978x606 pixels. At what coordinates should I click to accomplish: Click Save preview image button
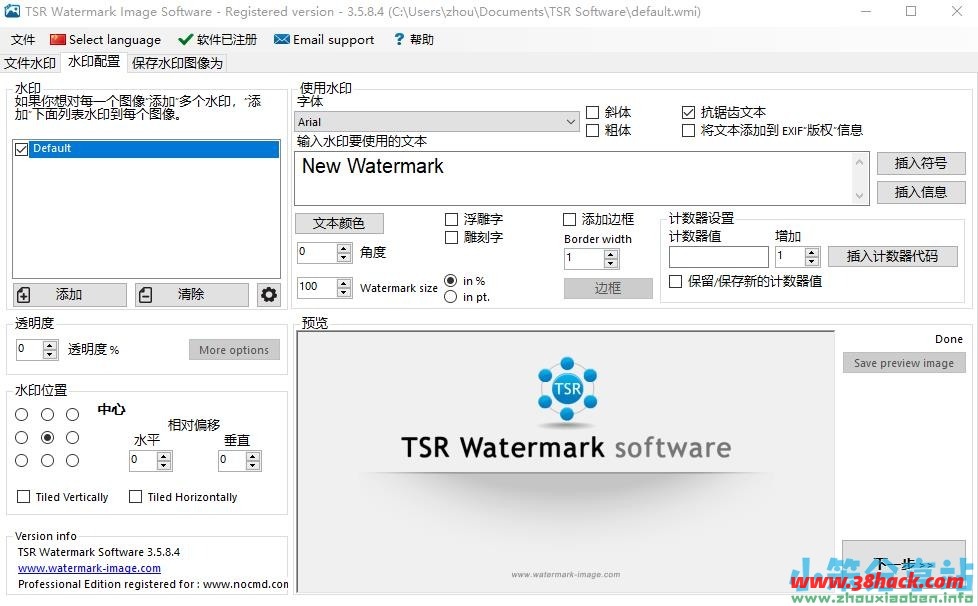pyautogui.click(x=903, y=363)
